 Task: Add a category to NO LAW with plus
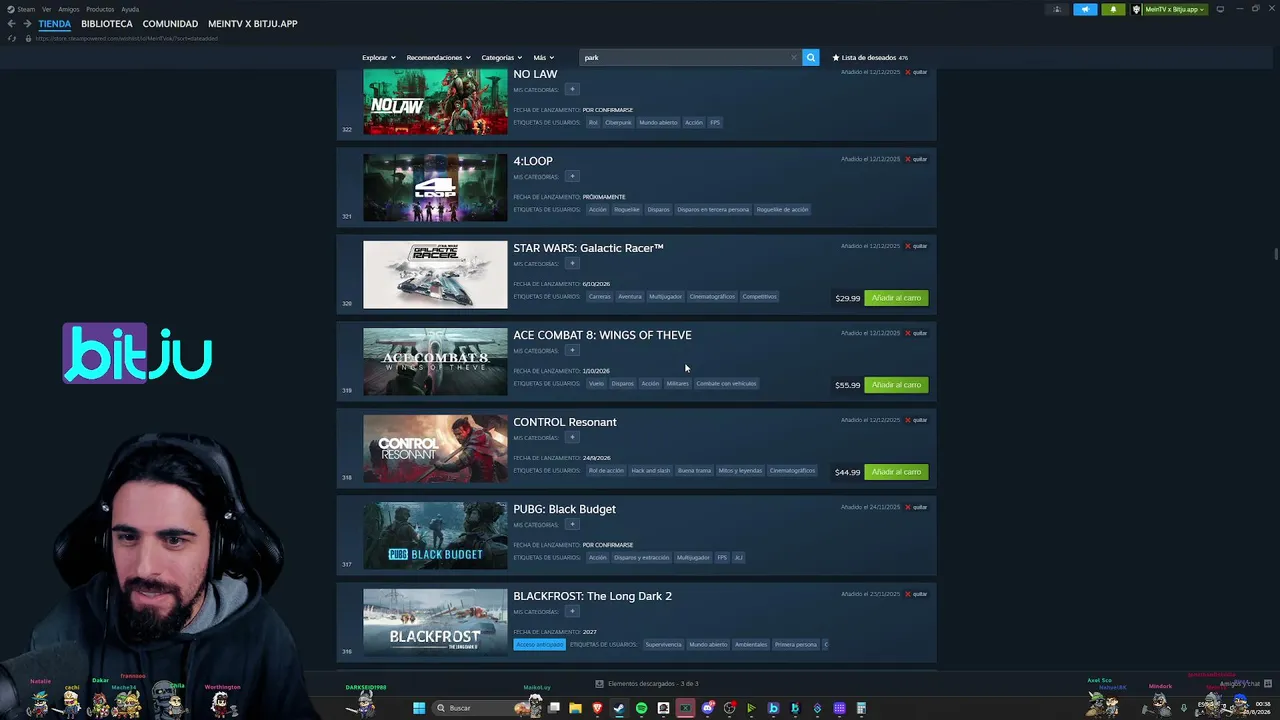pos(572,90)
